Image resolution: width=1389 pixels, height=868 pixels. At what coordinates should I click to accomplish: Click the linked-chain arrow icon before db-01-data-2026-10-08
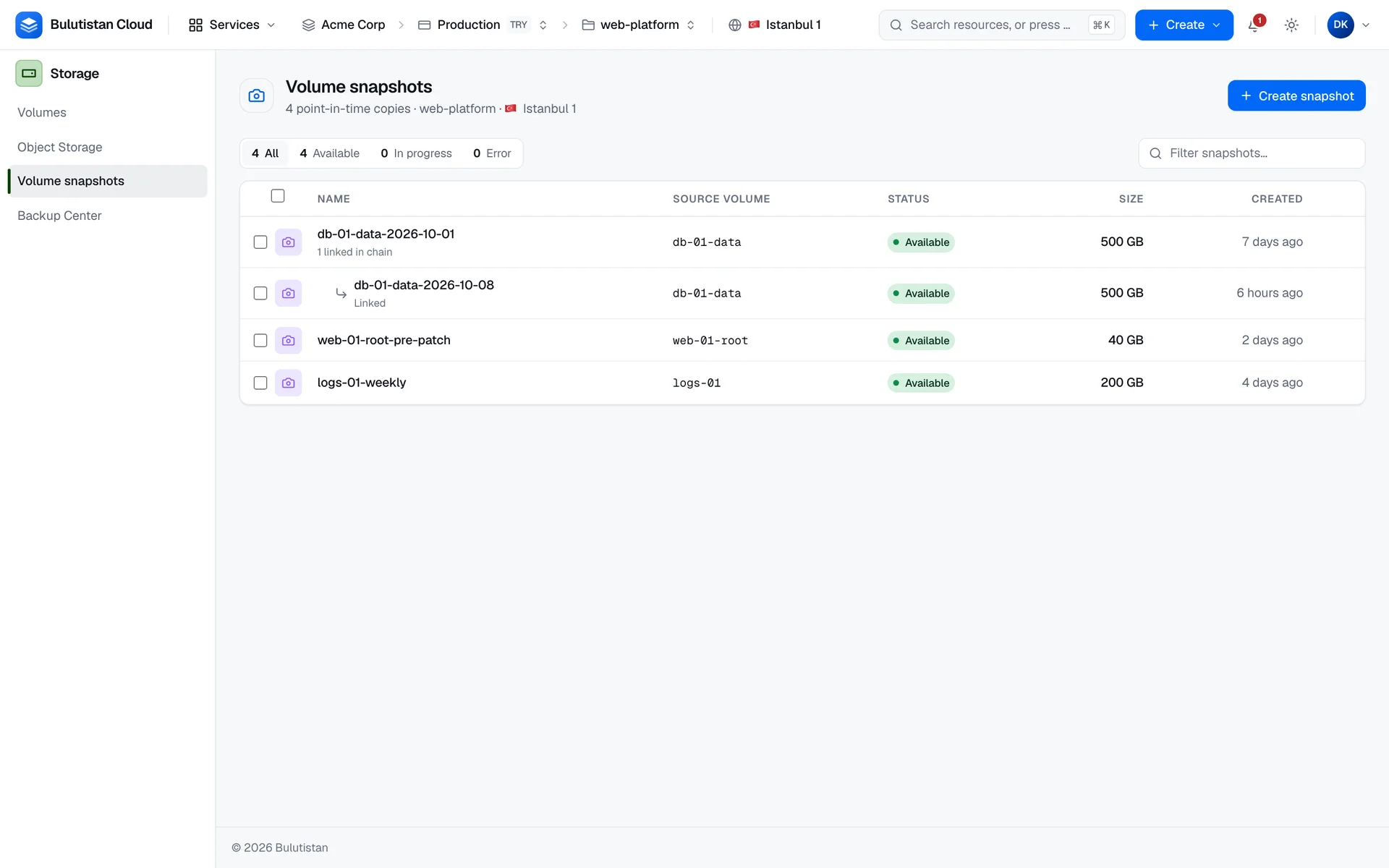[341, 293]
